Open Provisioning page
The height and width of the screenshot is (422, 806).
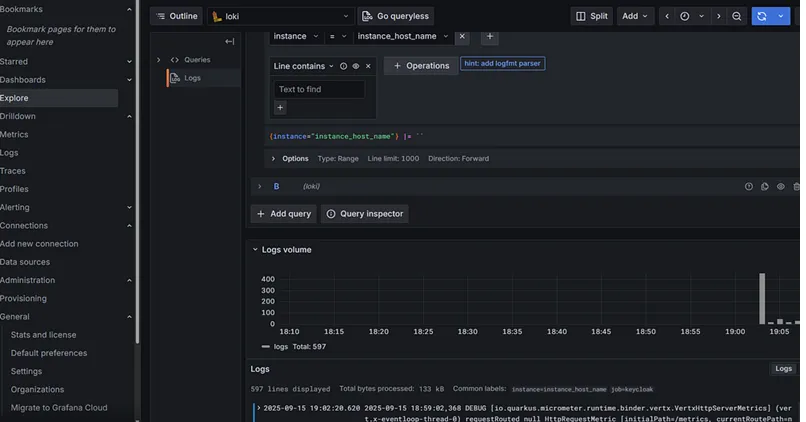(23, 299)
